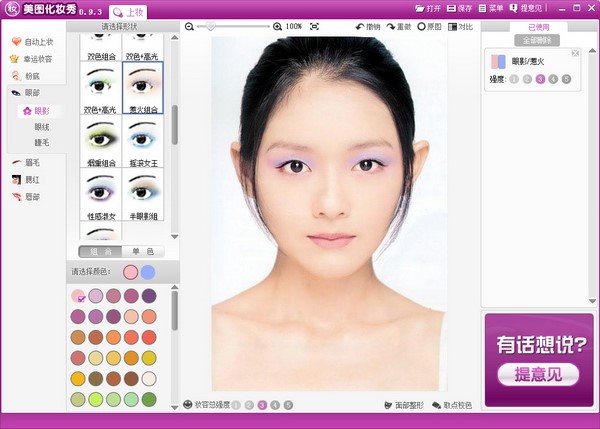Zoom in with the plus magnifier icon
This screenshot has height=429, width=600.
277,26
